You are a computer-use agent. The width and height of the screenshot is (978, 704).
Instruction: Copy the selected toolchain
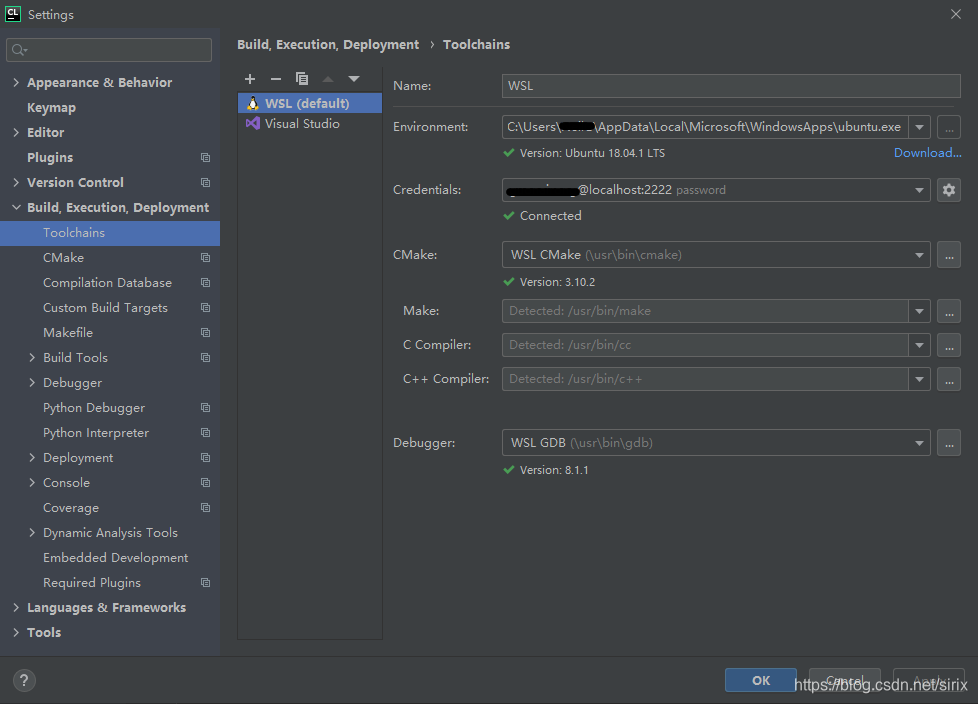(x=302, y=79)
